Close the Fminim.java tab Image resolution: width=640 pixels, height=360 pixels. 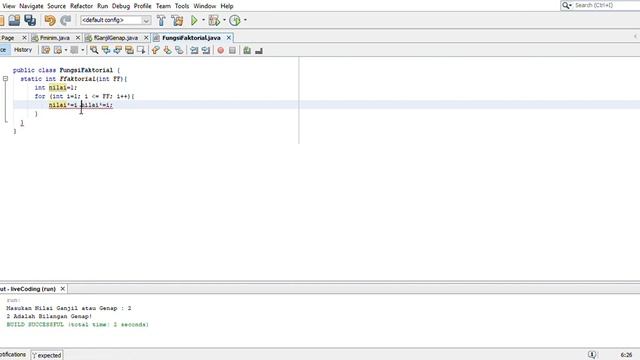[x=78, y=38]
